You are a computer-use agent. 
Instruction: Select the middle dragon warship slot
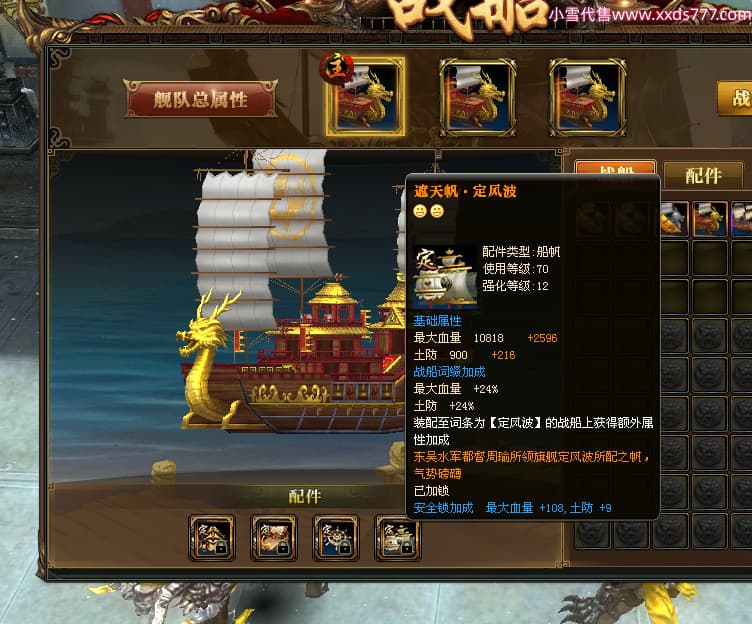(x=478, y=97)
